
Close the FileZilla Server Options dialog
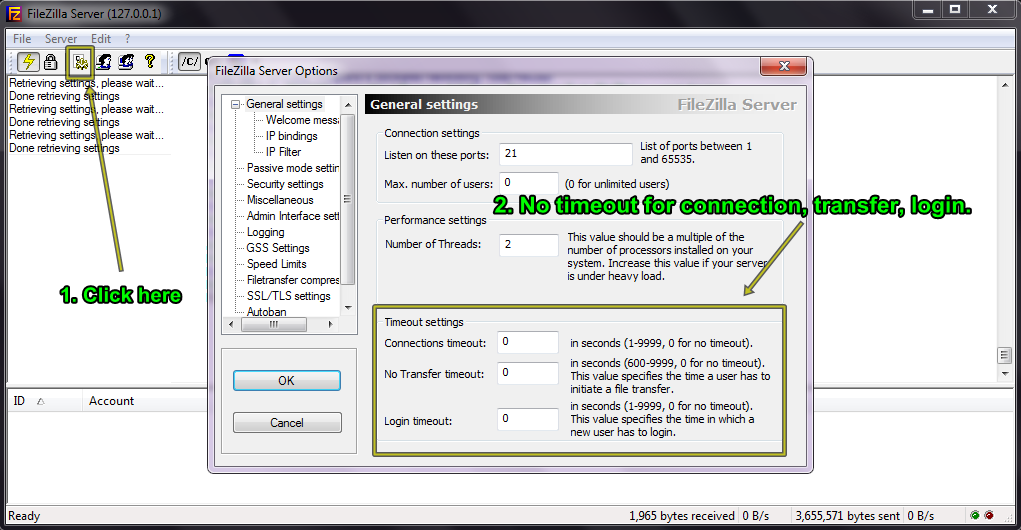[x=784, y=66]
